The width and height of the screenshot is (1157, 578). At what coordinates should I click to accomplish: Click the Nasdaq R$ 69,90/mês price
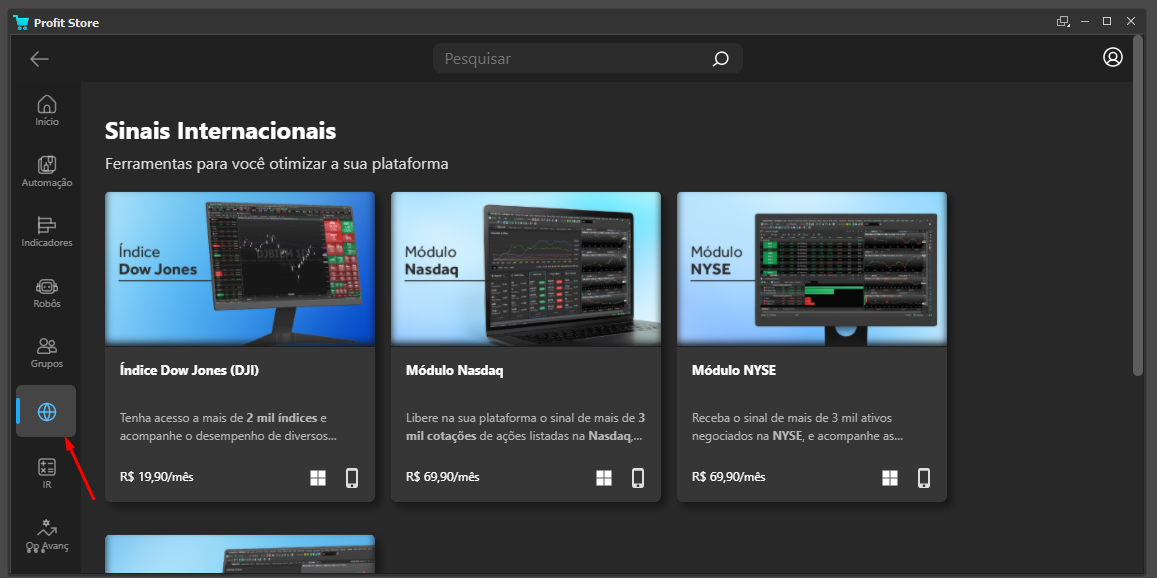coord(443,477)
